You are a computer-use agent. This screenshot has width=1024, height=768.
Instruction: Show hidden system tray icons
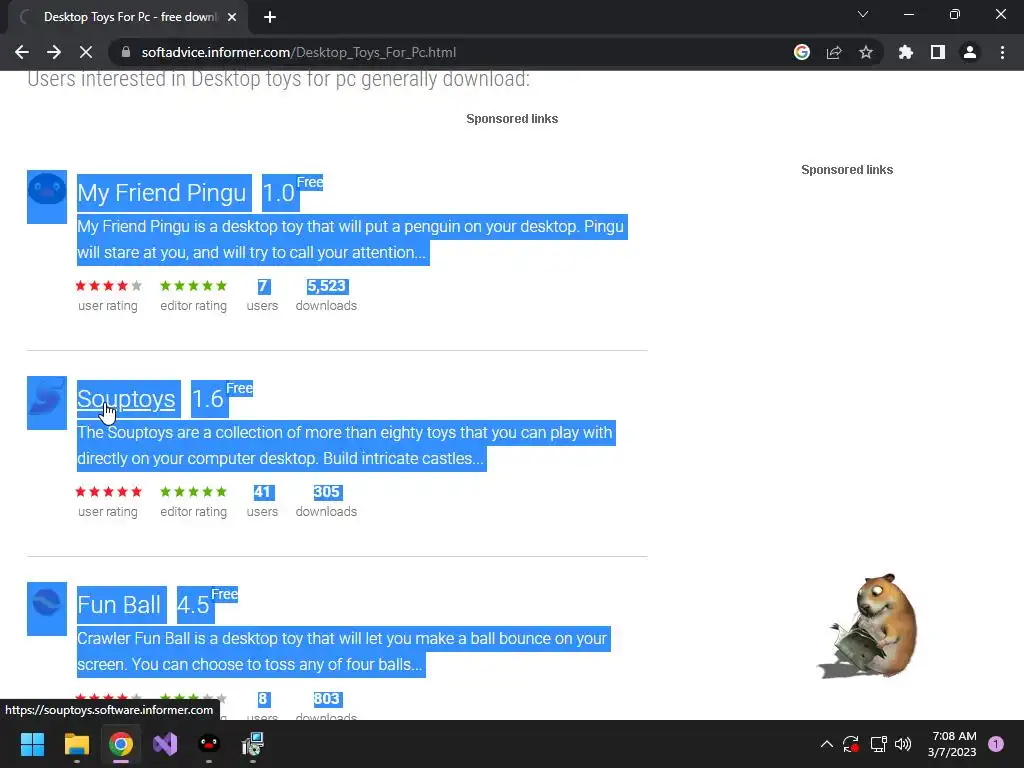click(x=827, y=744)
